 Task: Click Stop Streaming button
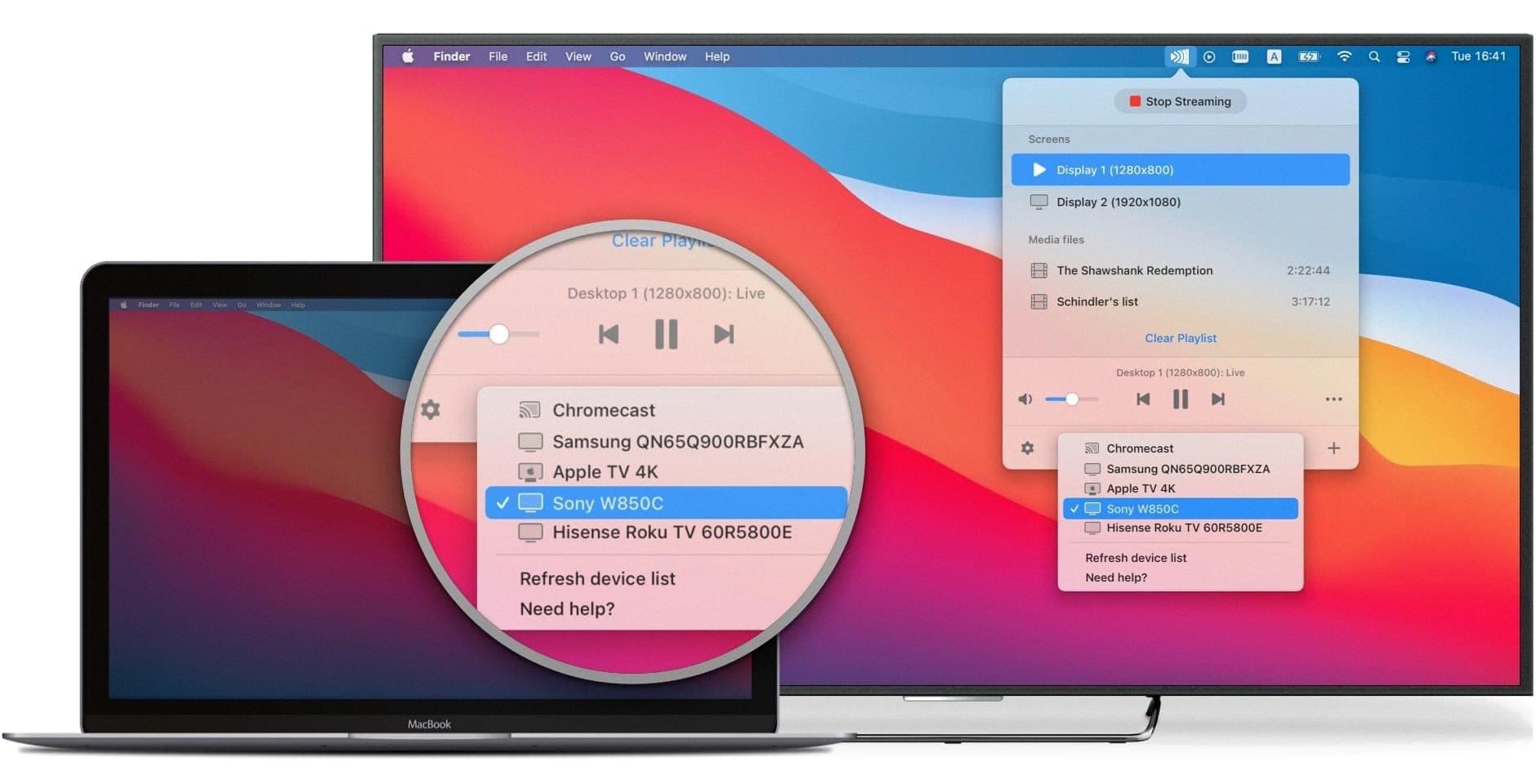pos(1180,101)
